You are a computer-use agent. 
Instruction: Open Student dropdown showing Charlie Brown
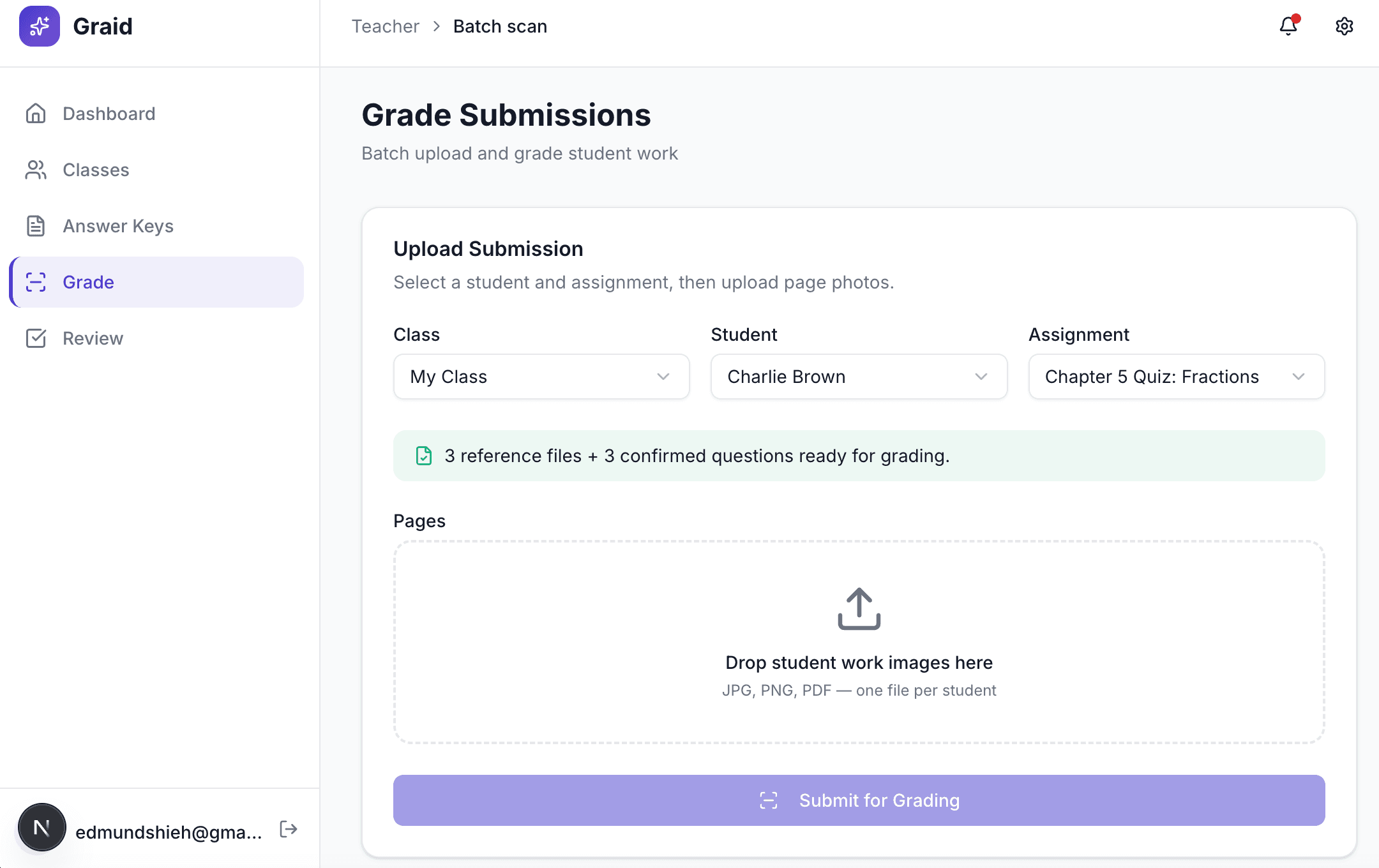tap(859, 377)
